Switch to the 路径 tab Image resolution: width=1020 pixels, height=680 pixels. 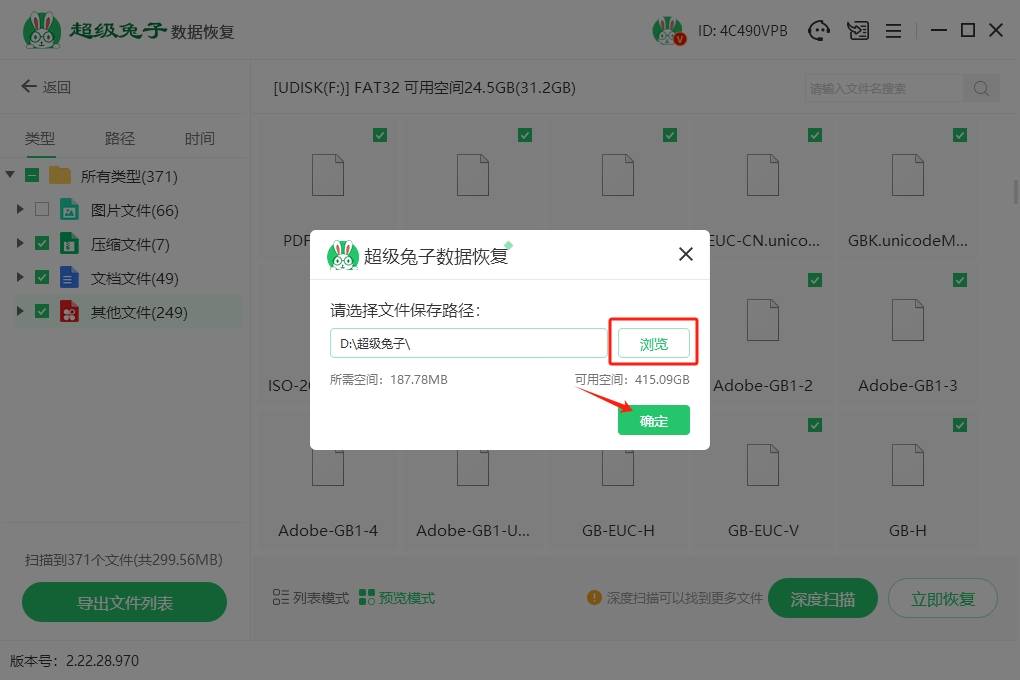pos(120,139)
